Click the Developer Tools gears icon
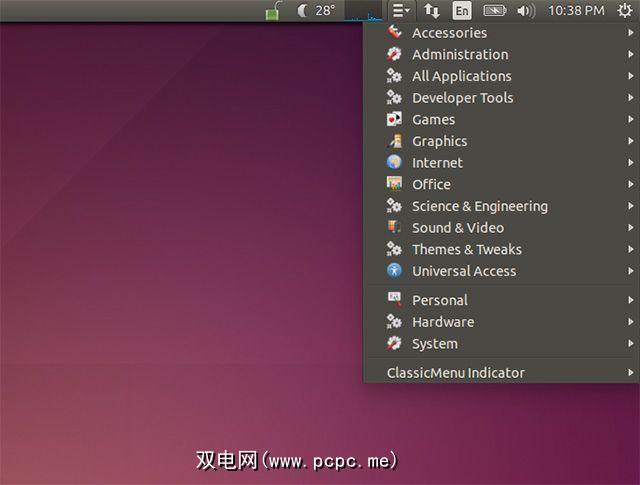Viewport: 640px width, 485px height. pyautogui.click(x=394, y=97)
